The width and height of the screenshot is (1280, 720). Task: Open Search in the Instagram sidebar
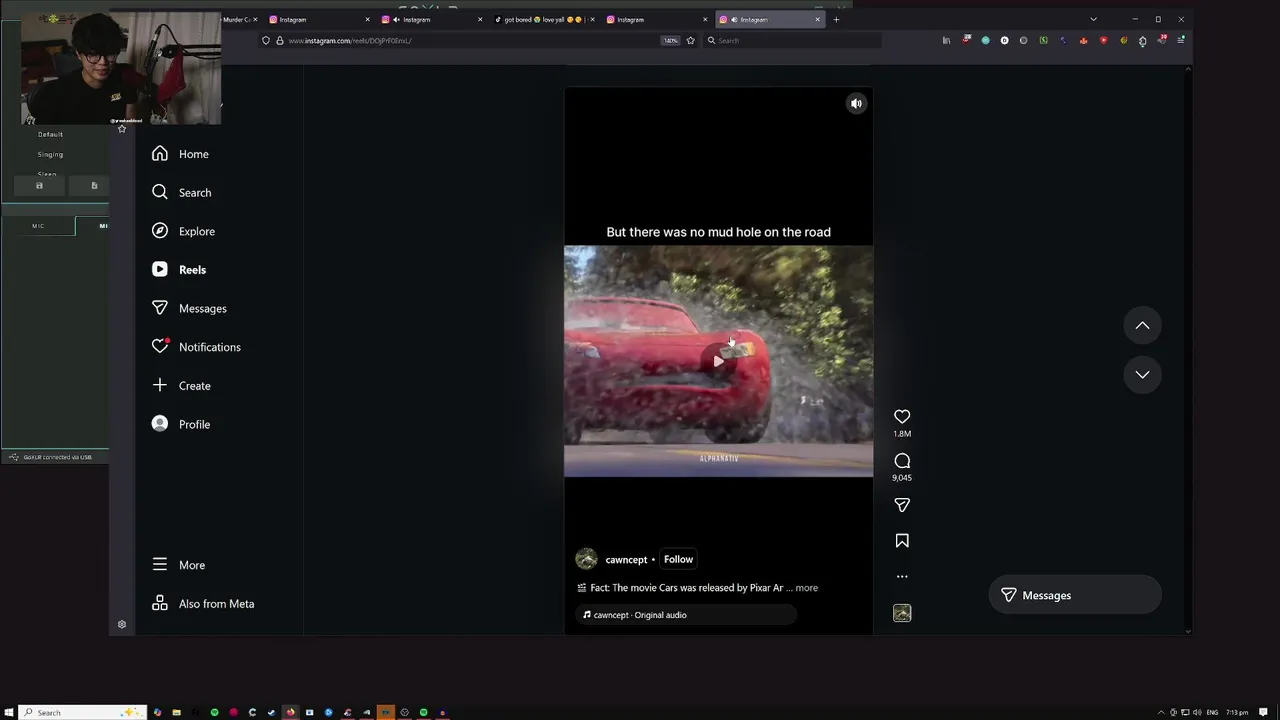[x=182, y=192]
